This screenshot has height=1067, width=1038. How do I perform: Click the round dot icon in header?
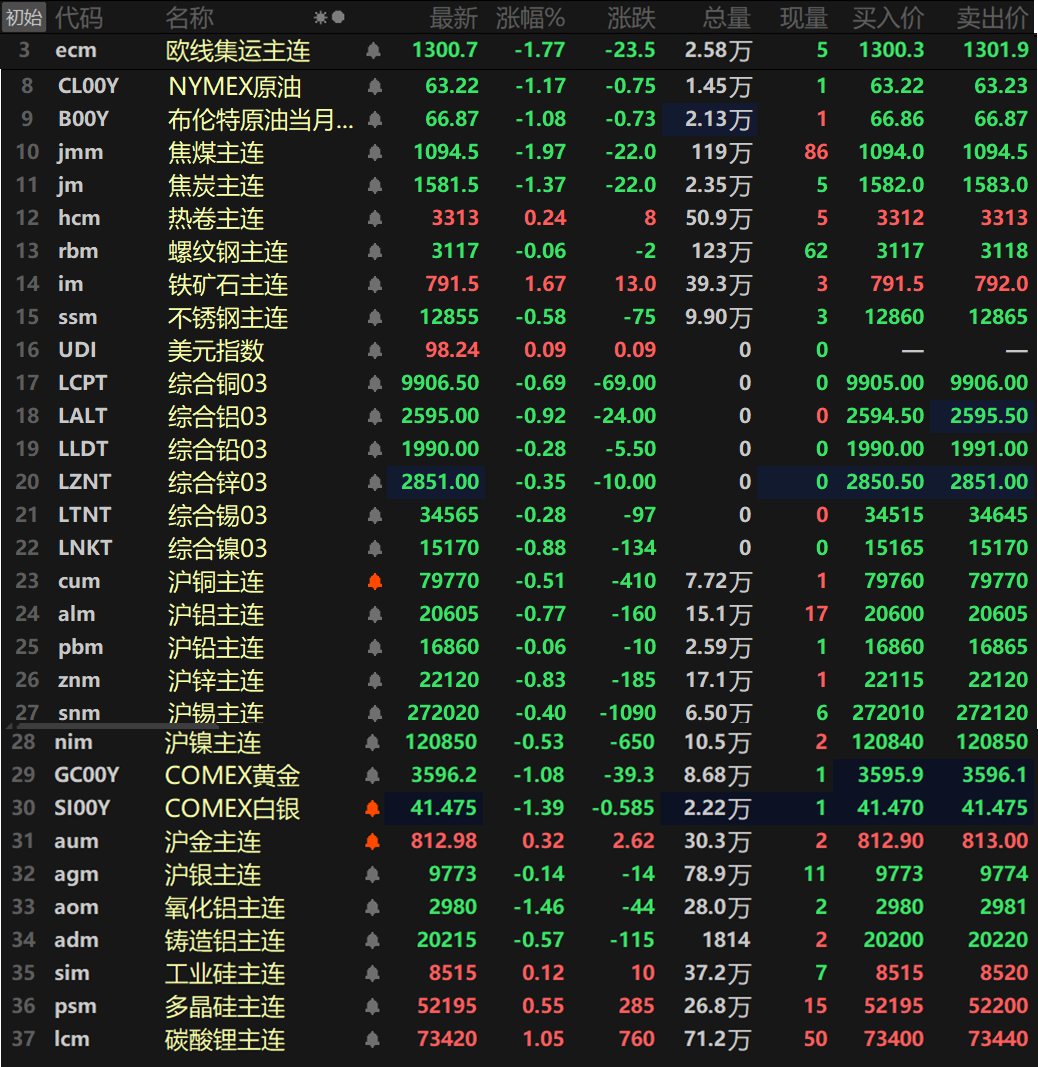click(x=338, y=17)
